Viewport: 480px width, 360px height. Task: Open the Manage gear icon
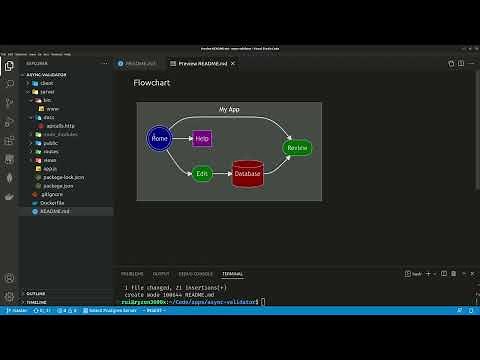pyautogui.click(x=9, y=296)
